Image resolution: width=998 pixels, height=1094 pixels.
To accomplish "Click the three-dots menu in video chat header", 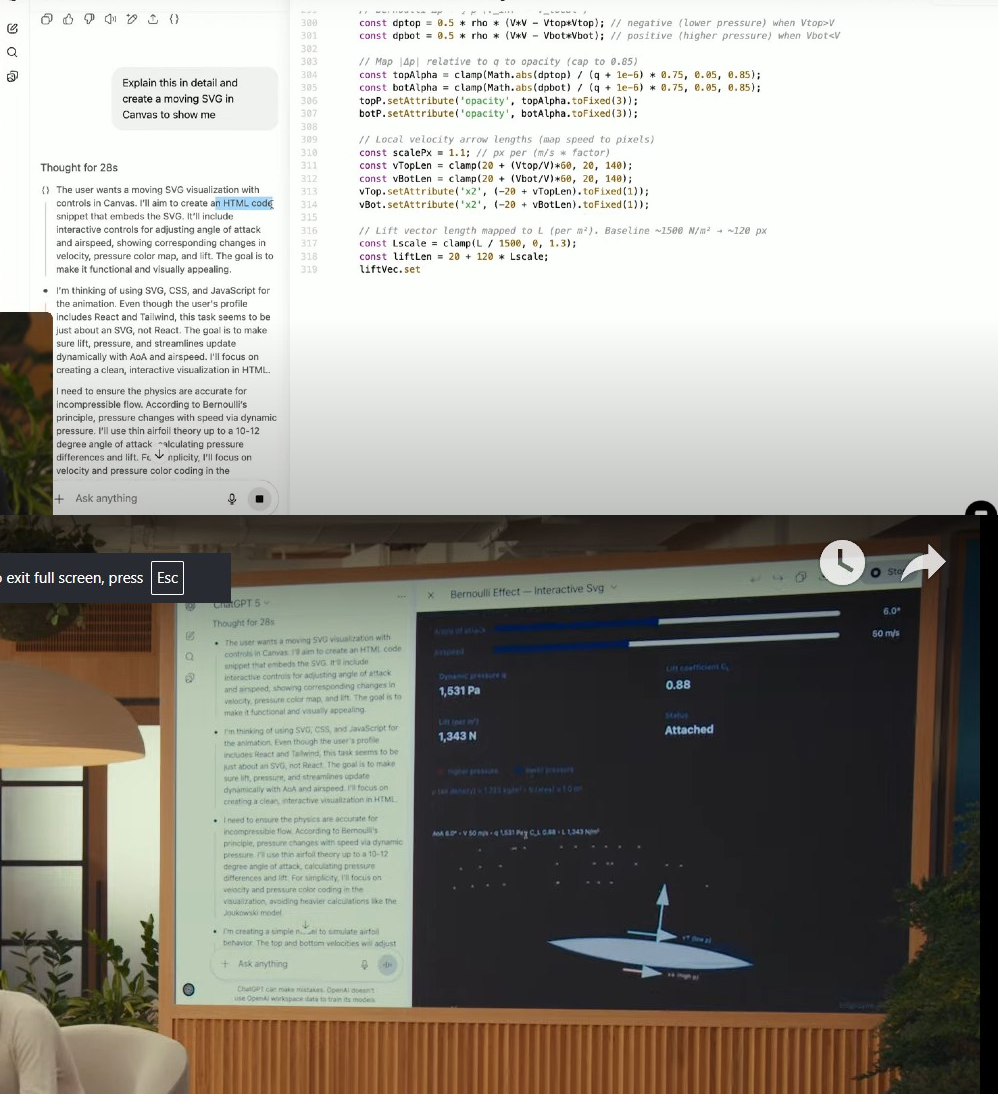I will [x=401, y=597].
